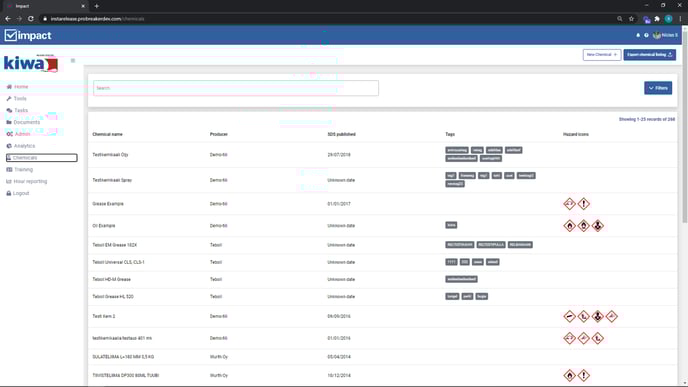Viewport: 688px width, 387px height.
Task: Click the Hour reporting chart icon
Action: pos(9,182)
